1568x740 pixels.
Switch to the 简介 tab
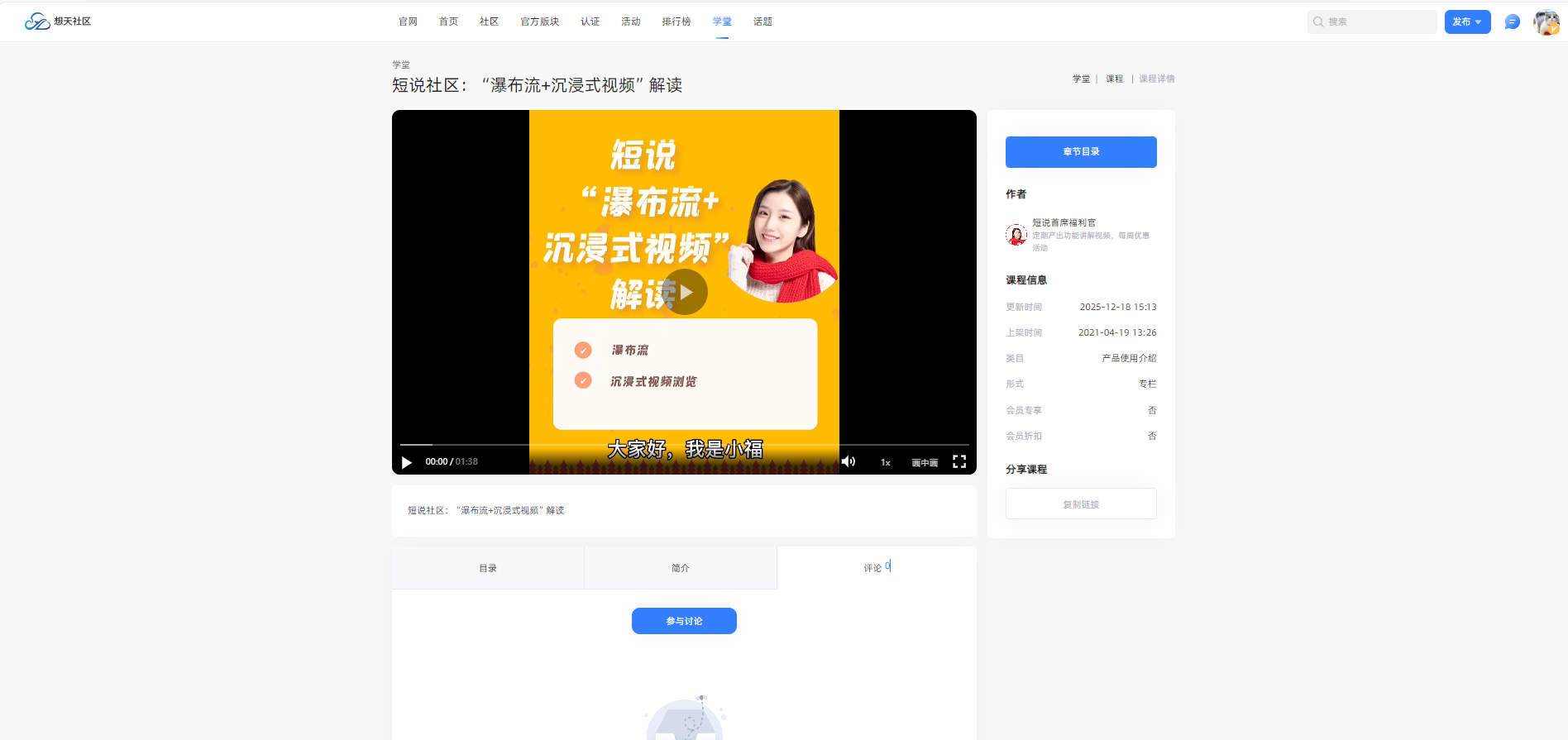[x=681, y=568]
